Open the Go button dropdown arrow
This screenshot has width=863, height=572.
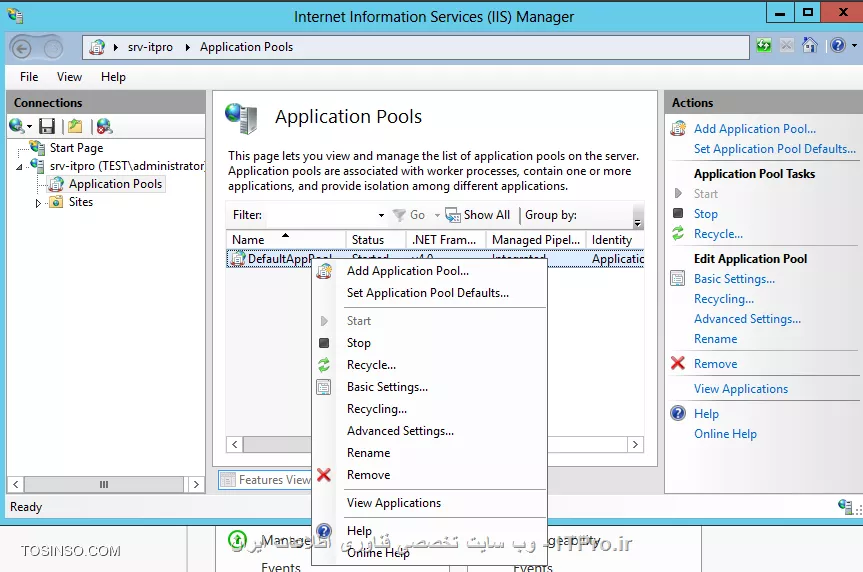437,215
